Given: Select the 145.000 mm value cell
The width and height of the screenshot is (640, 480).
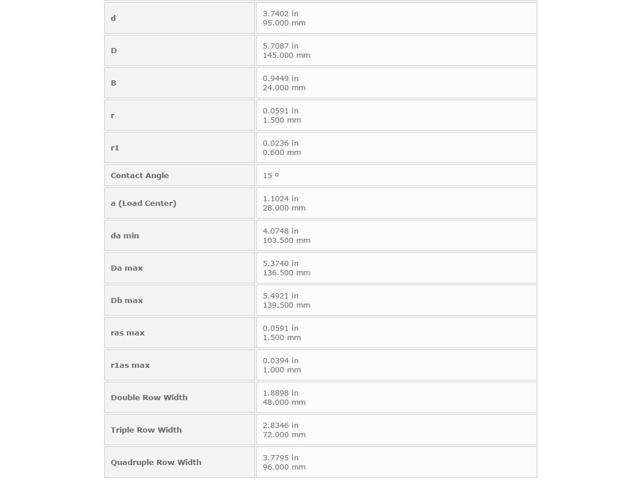Looking at the screenshot, I should [396, 51].
